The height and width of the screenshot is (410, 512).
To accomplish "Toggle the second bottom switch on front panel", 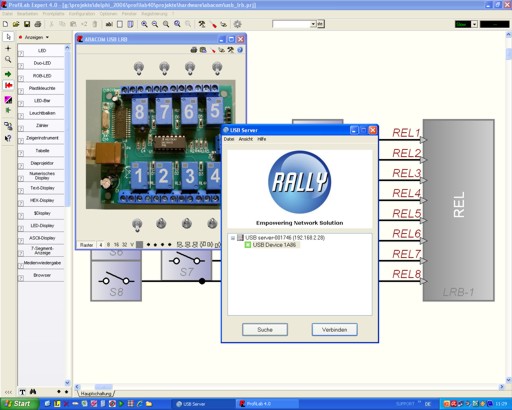I will [x=161, y=223].
